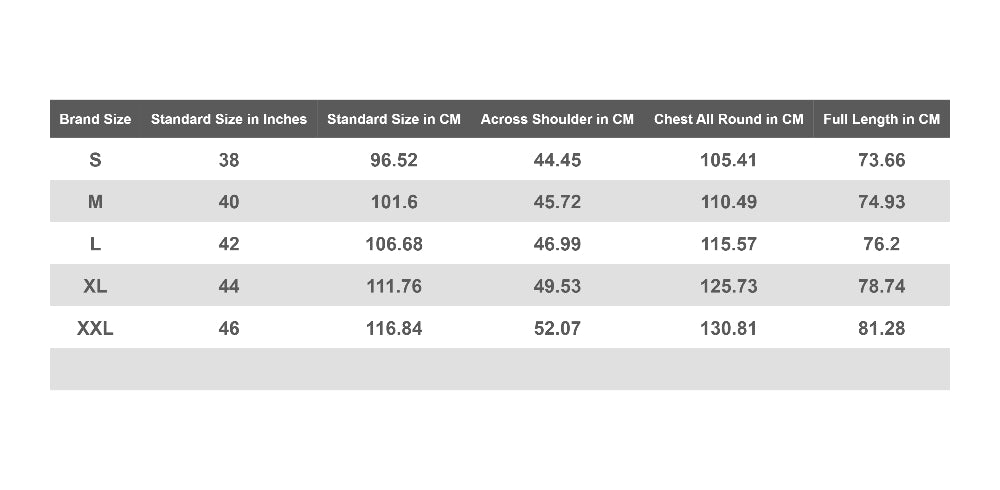Click the 46.99 across shoulder value
Screen dimensions: 1000x490
[x=557, y=244]
